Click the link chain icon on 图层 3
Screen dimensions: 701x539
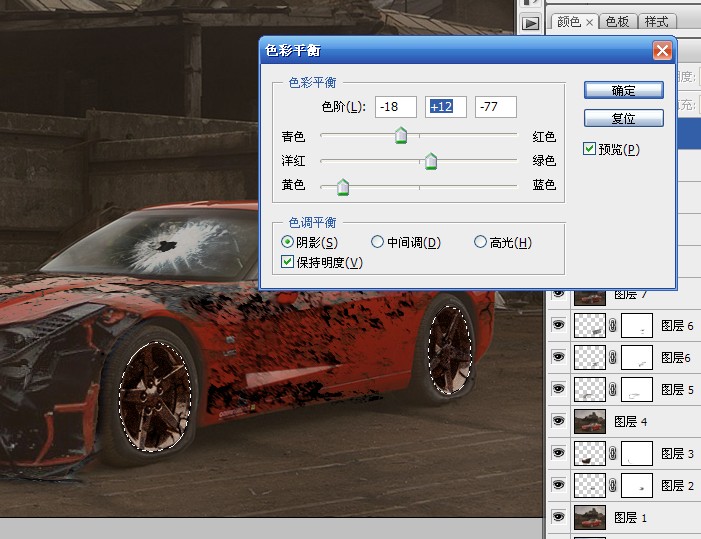point(613,454)
